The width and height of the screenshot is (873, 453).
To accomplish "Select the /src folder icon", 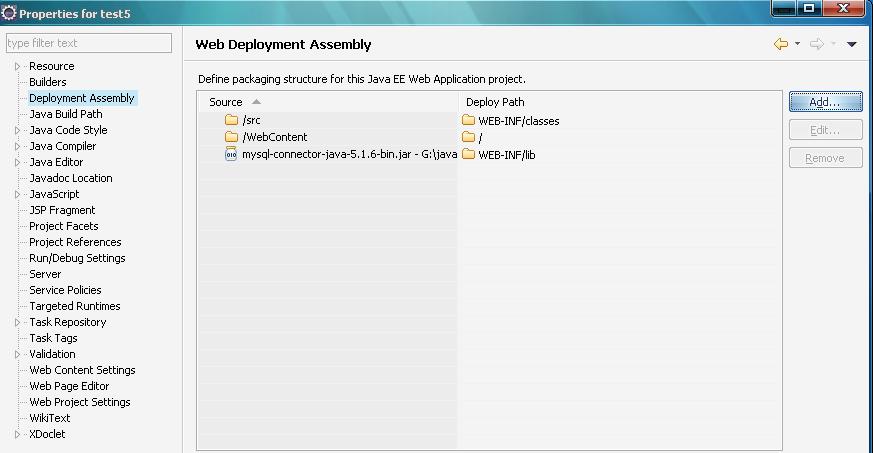I will (232, 120).
